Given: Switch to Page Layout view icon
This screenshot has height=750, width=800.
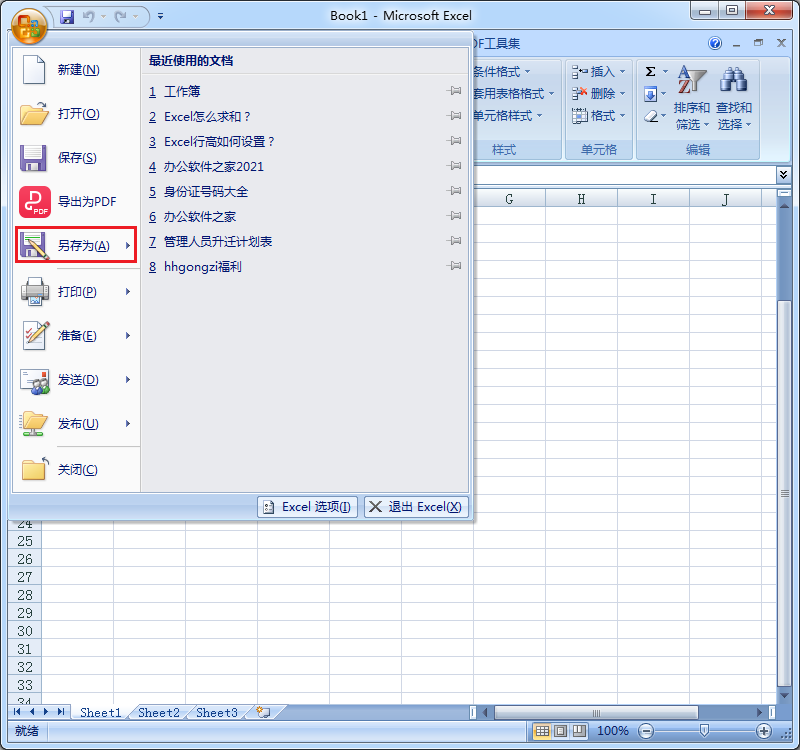Looking at the screenshot, I should [560, 732].
